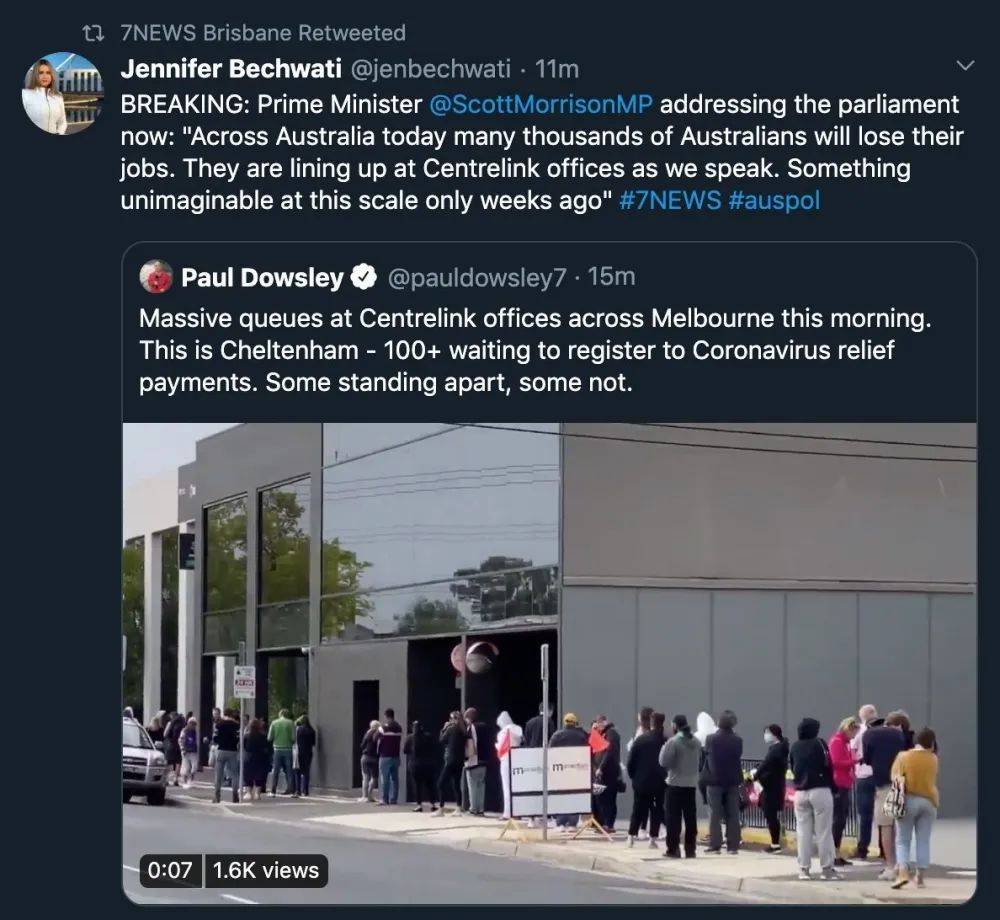Click the 15m quoted tweet timestamp

pos(611,277)
